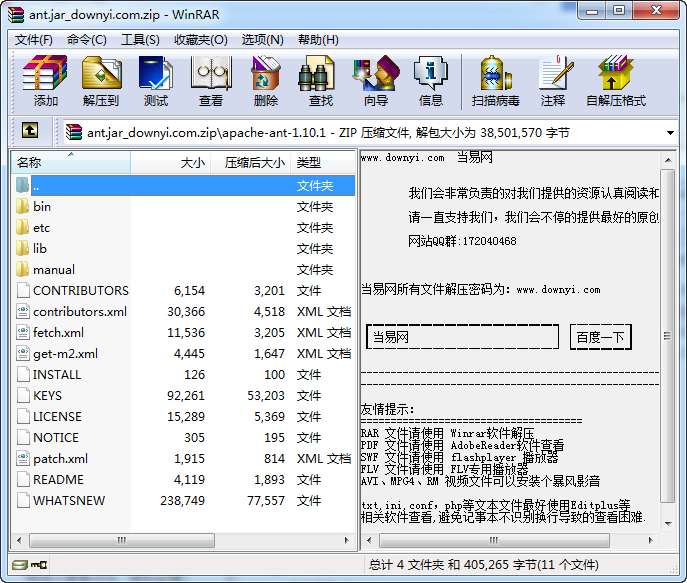Click file list scroll right arrow
The width and height of the screenshot is (687, 583).
tap(347, 540)
